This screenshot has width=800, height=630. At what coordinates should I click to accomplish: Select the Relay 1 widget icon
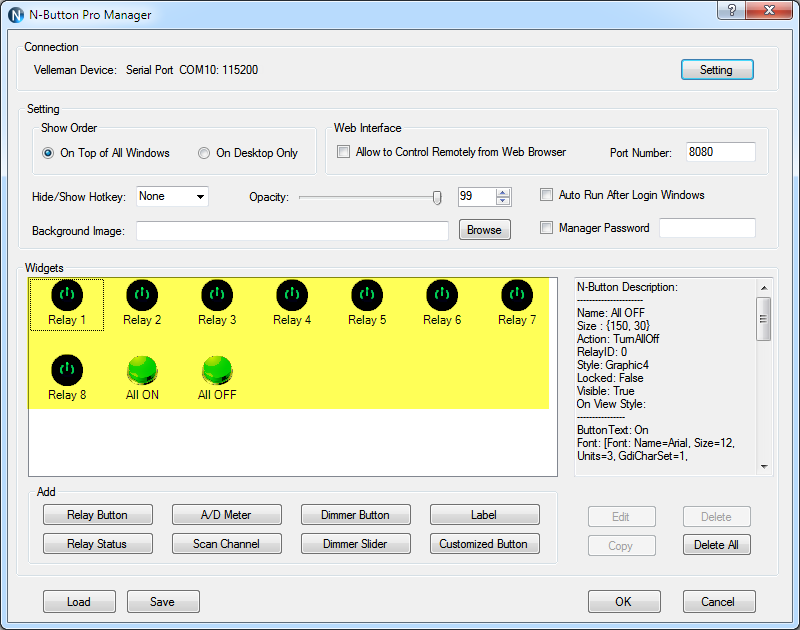pos(67,295)
